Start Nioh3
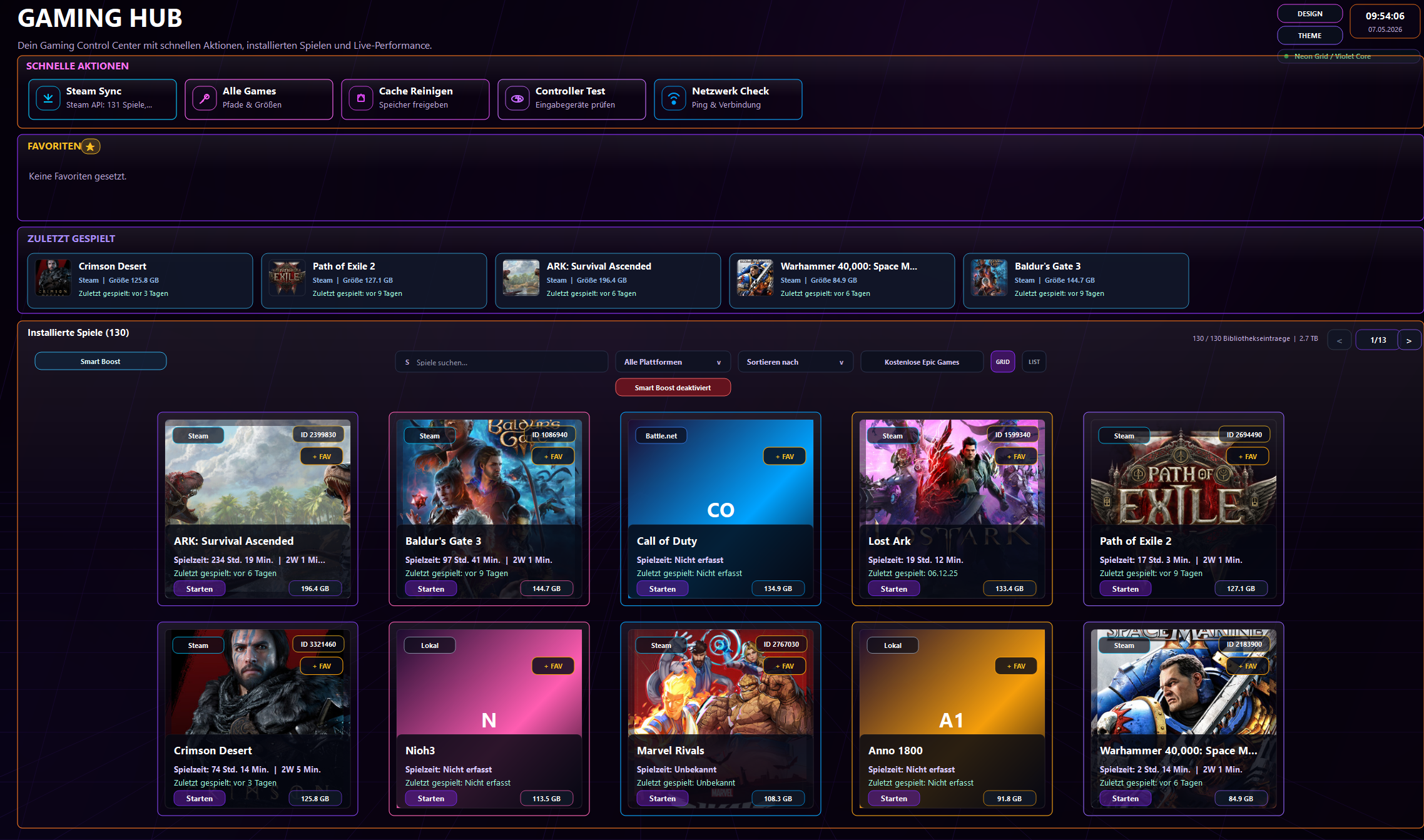Image resolution: width=1424 pixels, height=840 pixels. coord(431,798)
